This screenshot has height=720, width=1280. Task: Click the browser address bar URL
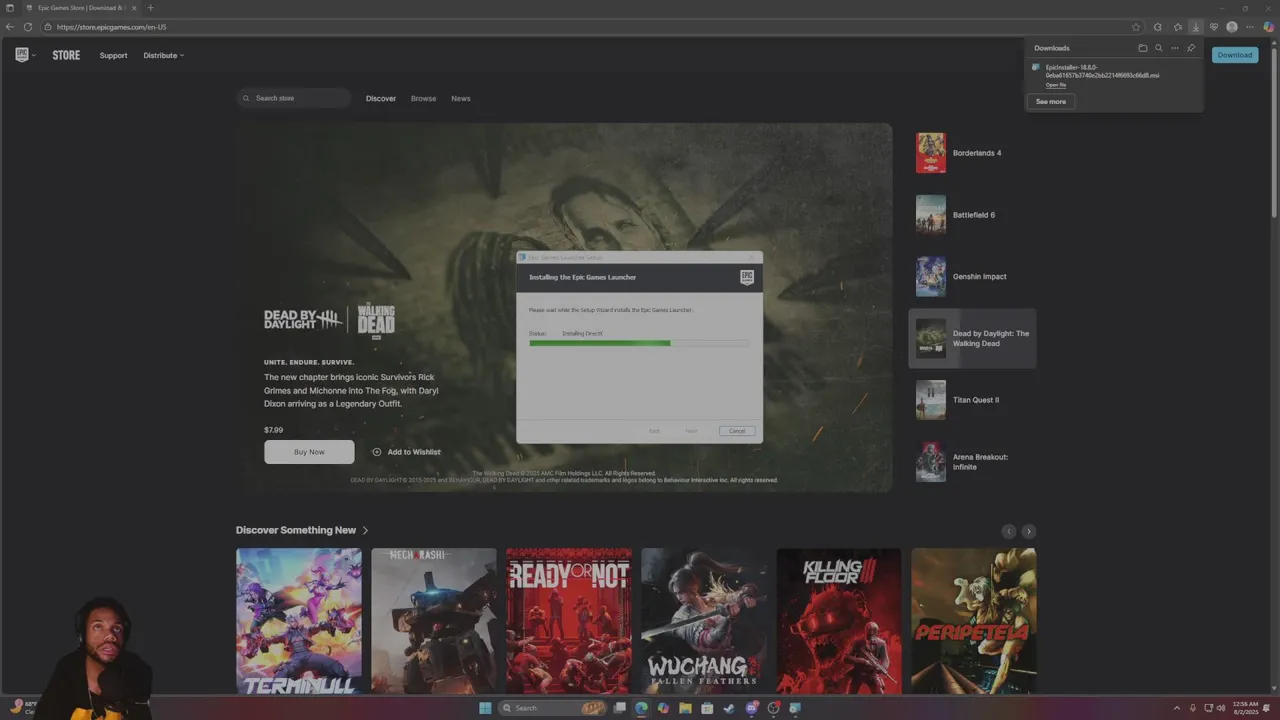point(112,27)
